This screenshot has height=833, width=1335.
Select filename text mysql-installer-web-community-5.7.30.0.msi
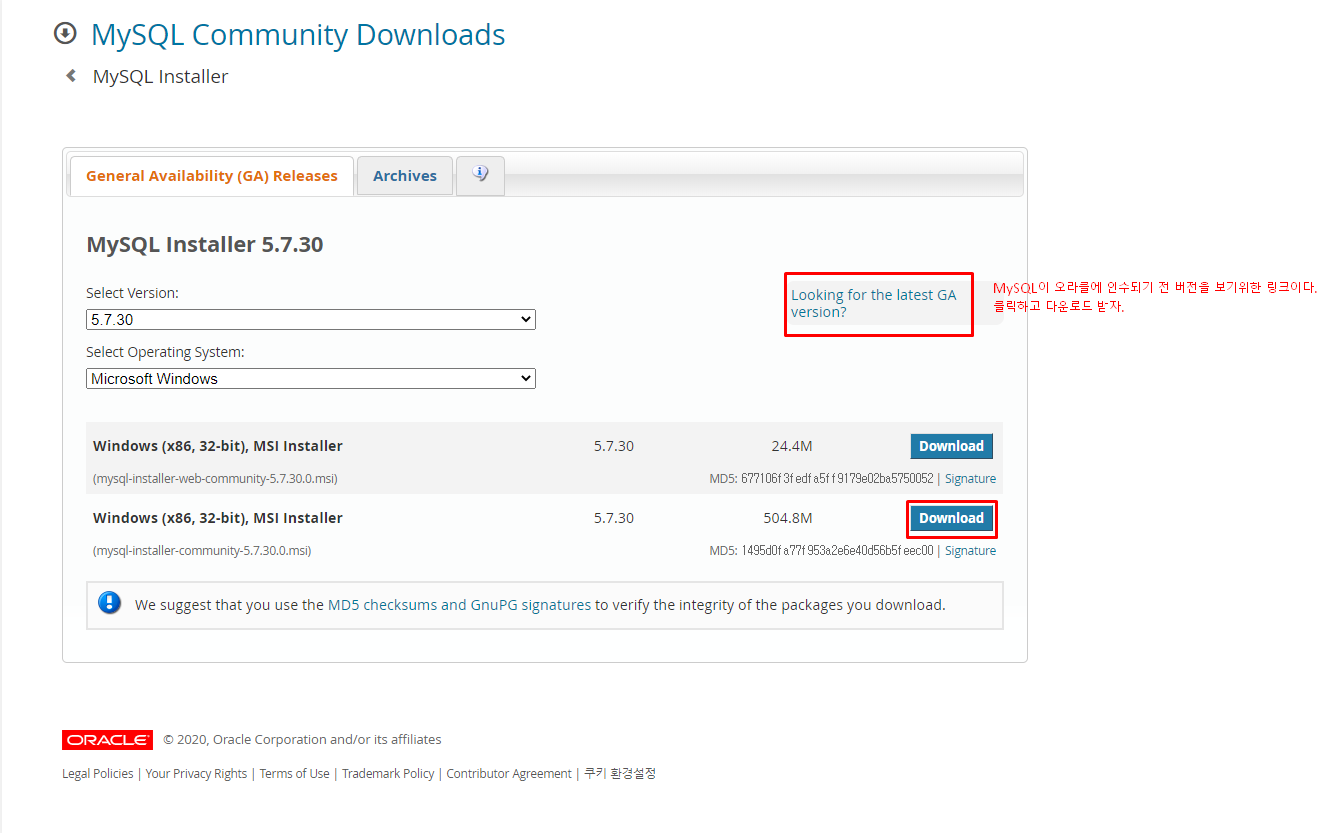tap(215, 479)
